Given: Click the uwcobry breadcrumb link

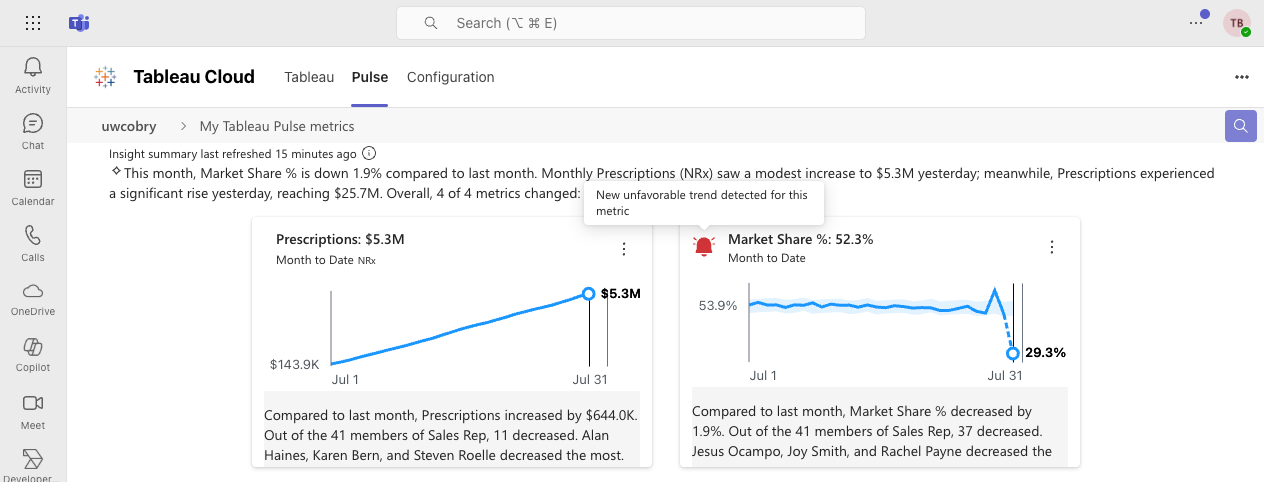Looking at the screenshot, I should pos(128,126).
